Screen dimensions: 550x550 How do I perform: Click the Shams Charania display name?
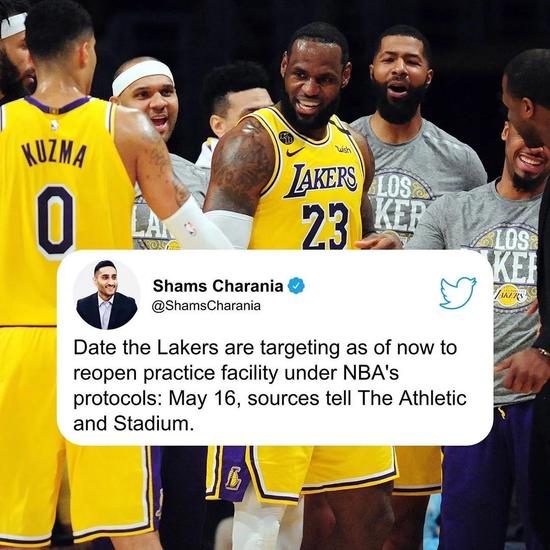tap(218, 286)
